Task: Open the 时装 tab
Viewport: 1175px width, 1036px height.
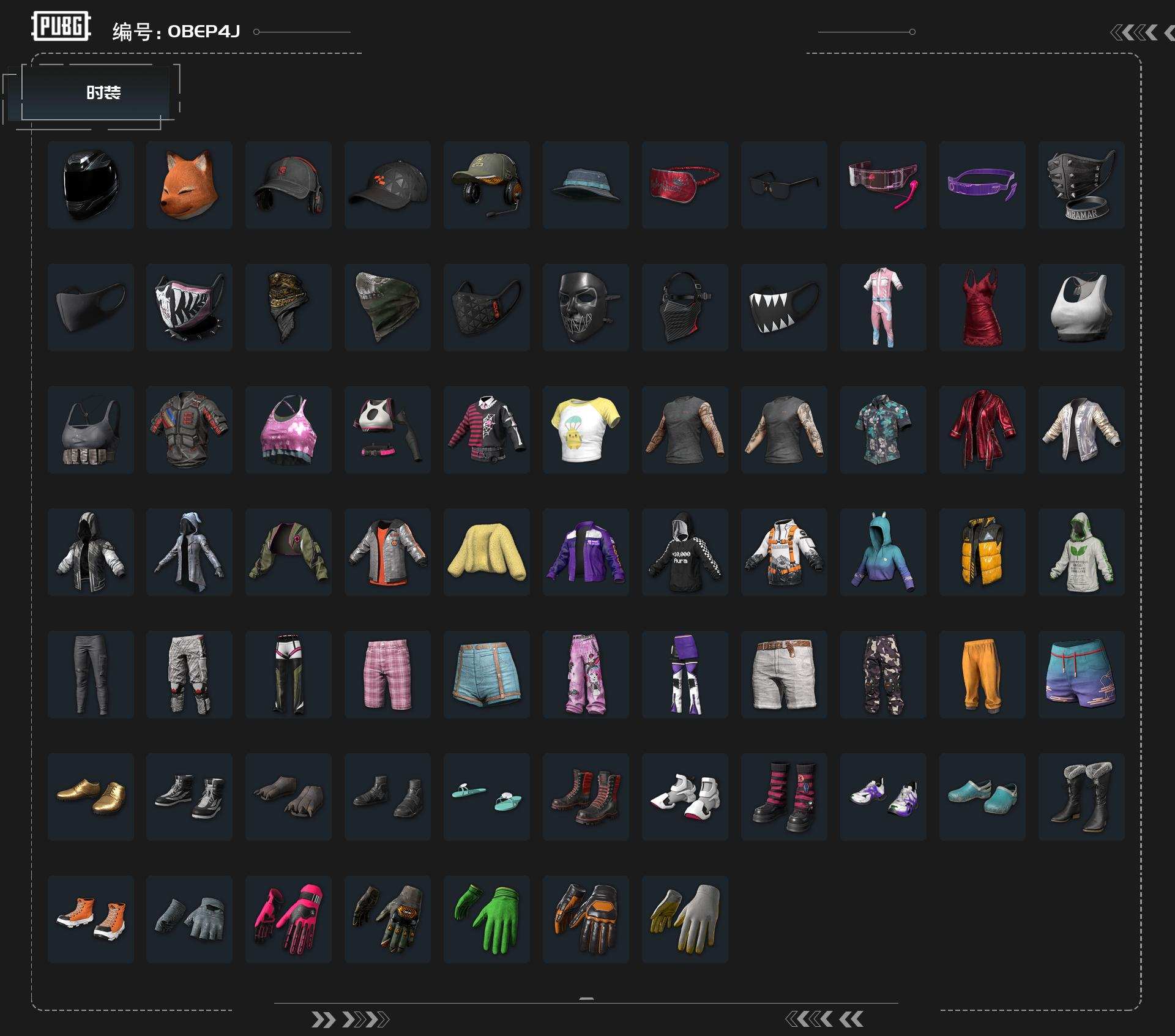Action: (103, 92)
